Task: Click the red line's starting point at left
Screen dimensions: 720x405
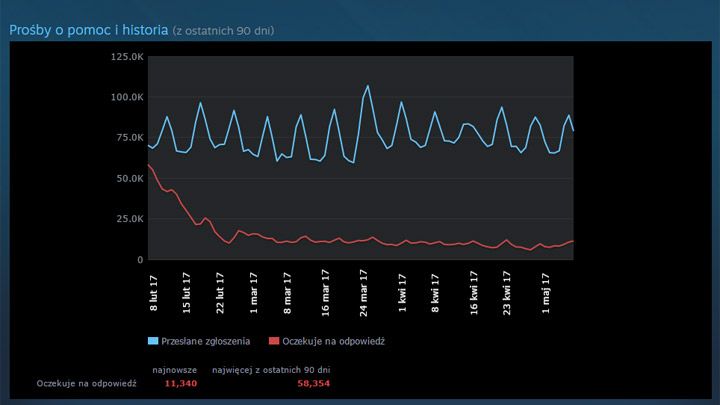Action: (149, 164)
